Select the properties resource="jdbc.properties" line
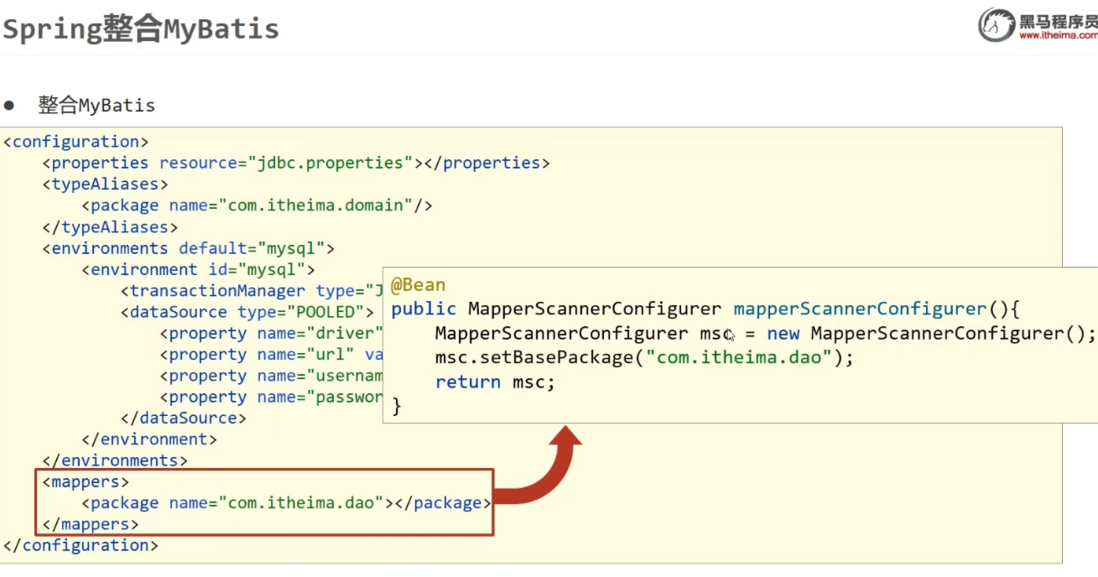This screenshot has height=577, width=1098. click(296, 163)
